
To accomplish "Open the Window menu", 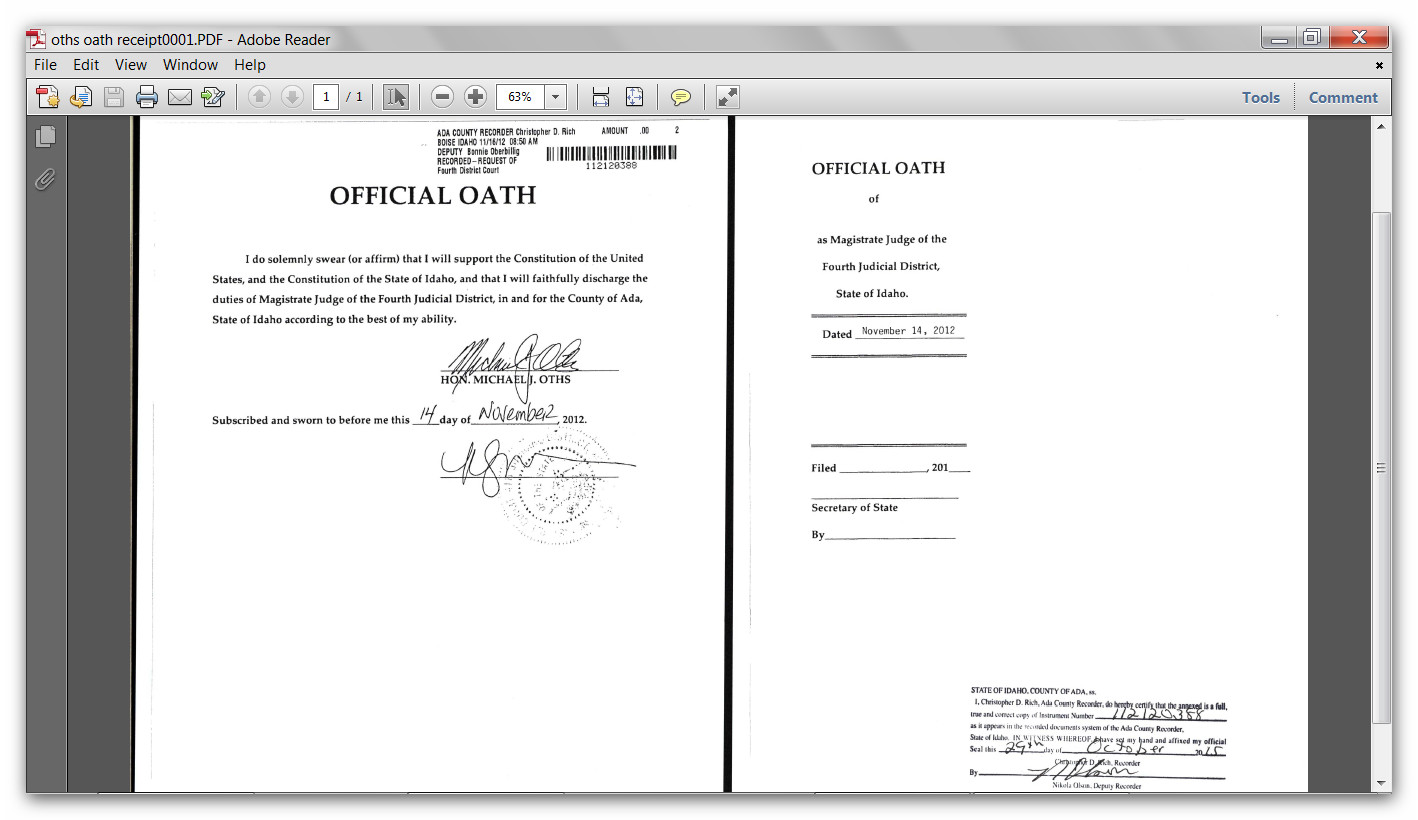I will tap(190, 65).
